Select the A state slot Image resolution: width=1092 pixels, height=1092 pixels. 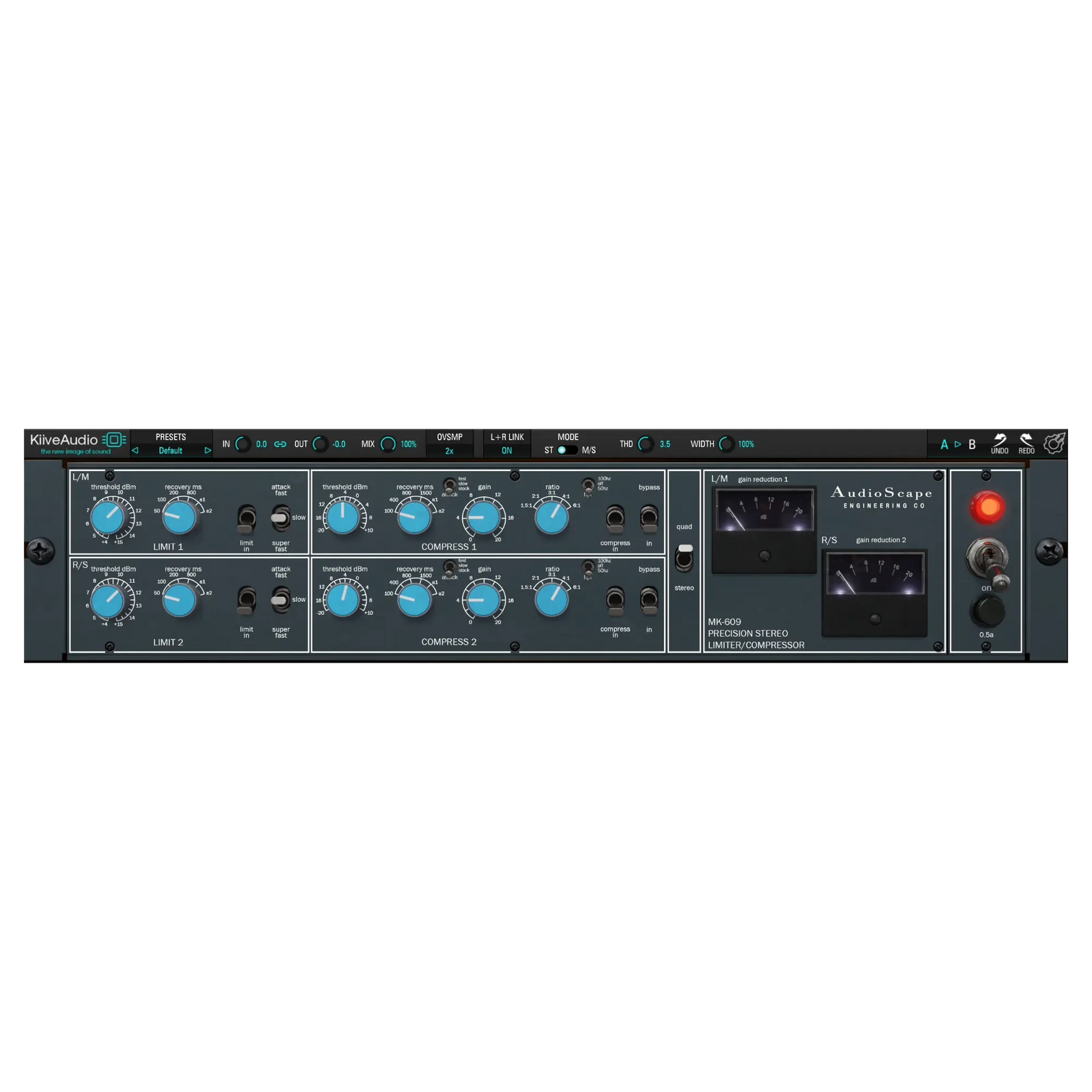click(x=944, y=444)
